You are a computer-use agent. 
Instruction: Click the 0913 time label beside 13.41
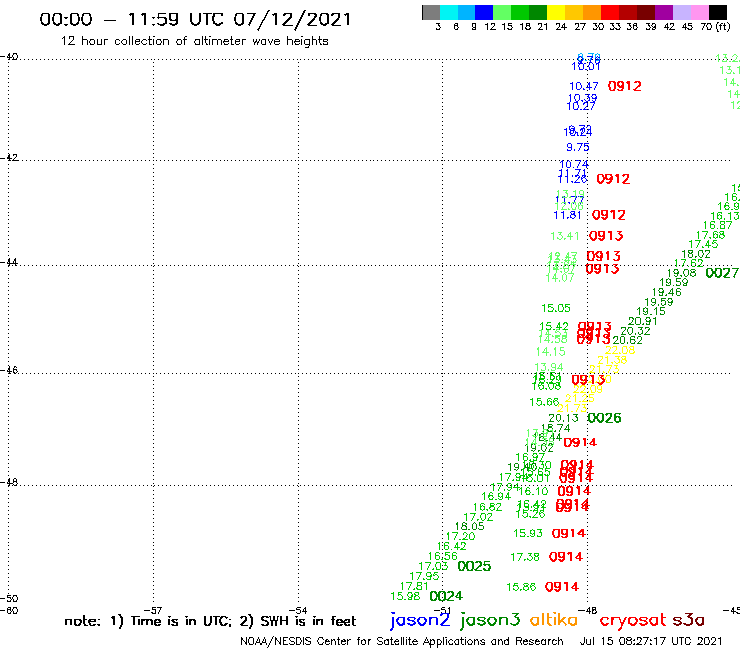606,236
